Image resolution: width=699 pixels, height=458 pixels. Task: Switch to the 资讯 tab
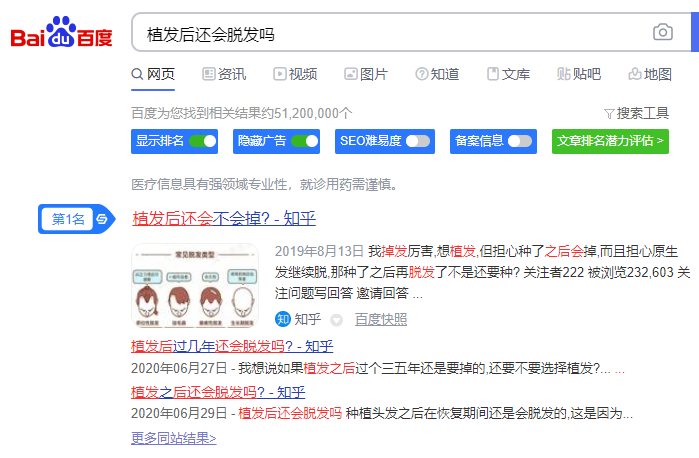pos(224,74)
